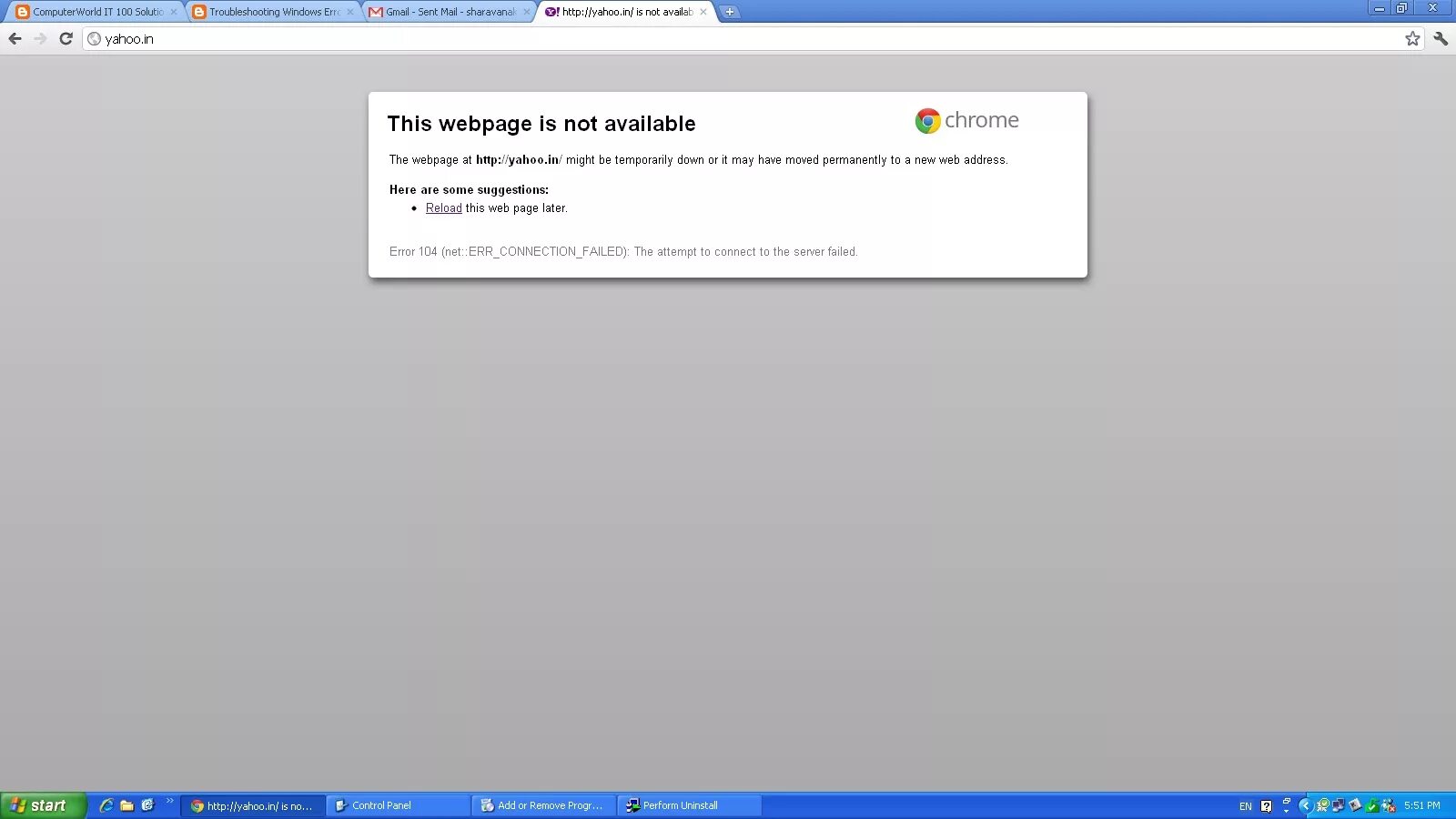Close the Chrome browser window

pos(1433,8)
